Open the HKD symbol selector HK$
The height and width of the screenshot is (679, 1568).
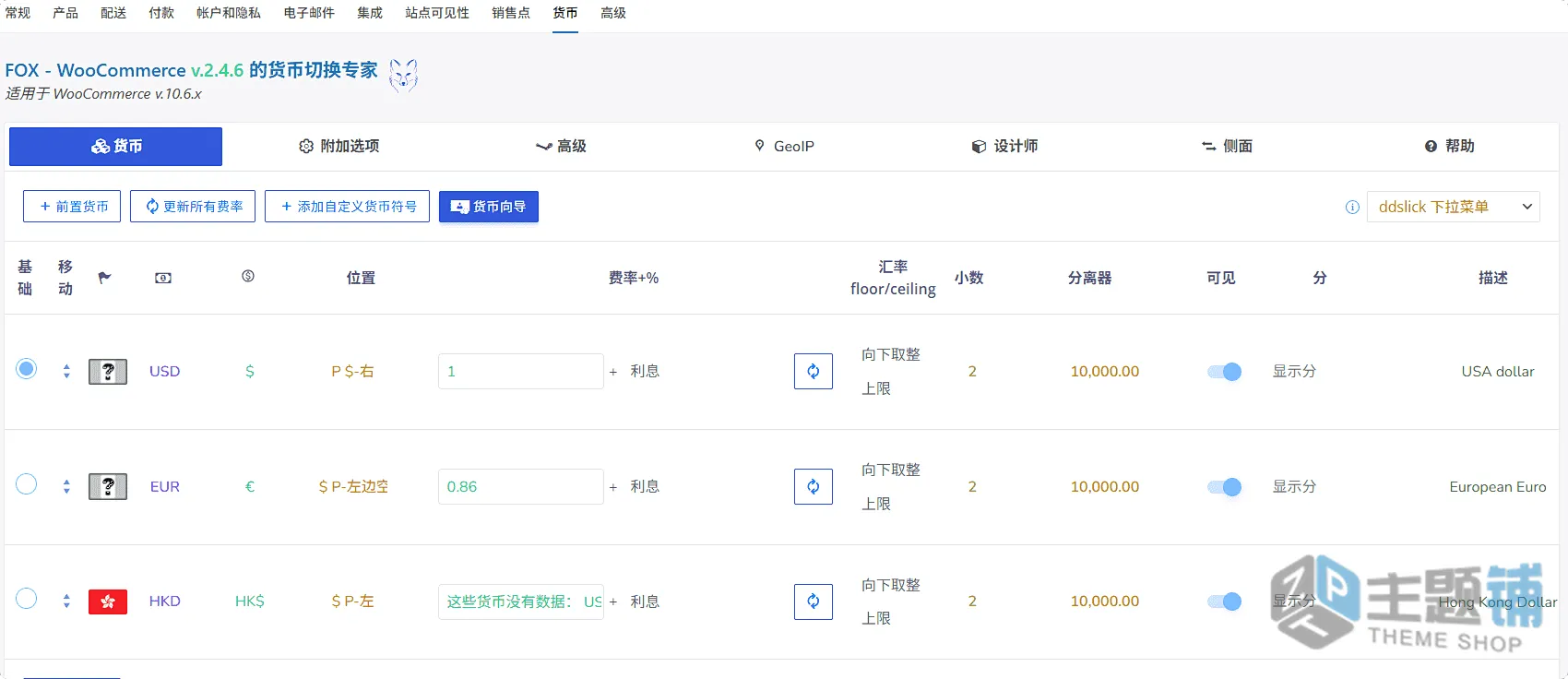249,602
